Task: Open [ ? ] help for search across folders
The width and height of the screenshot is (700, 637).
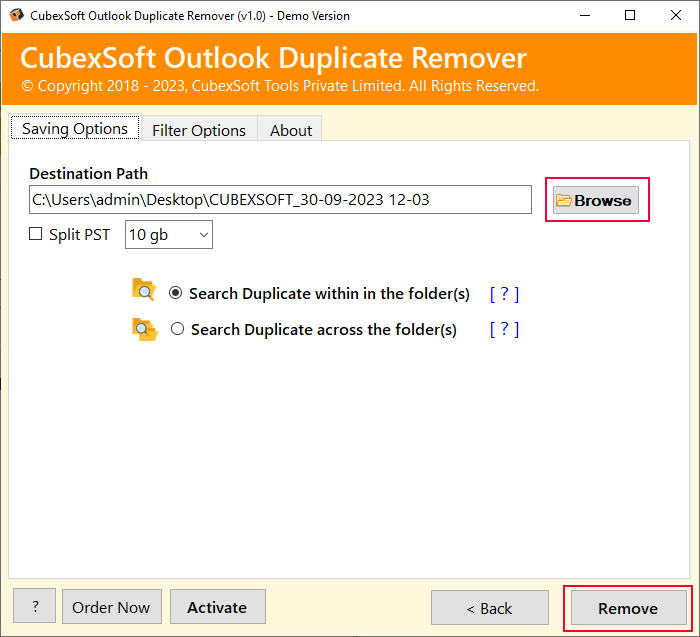Action: pyautogui.click(x=504, y=329)
